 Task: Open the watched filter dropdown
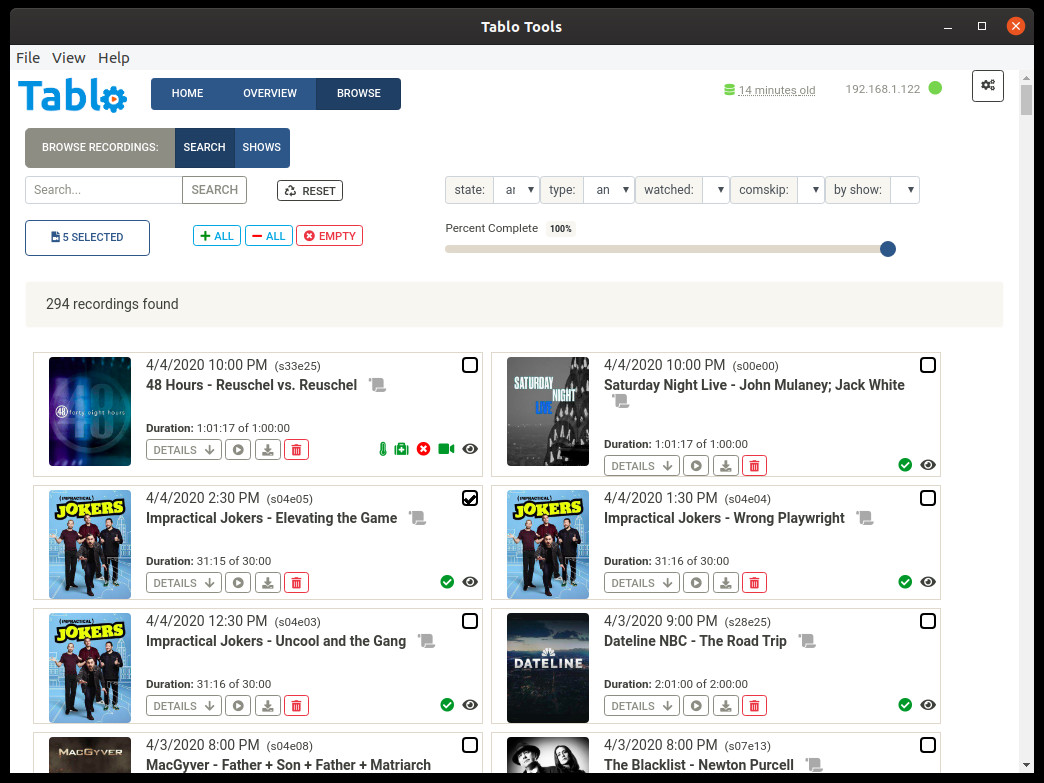[x=716, y=190]
